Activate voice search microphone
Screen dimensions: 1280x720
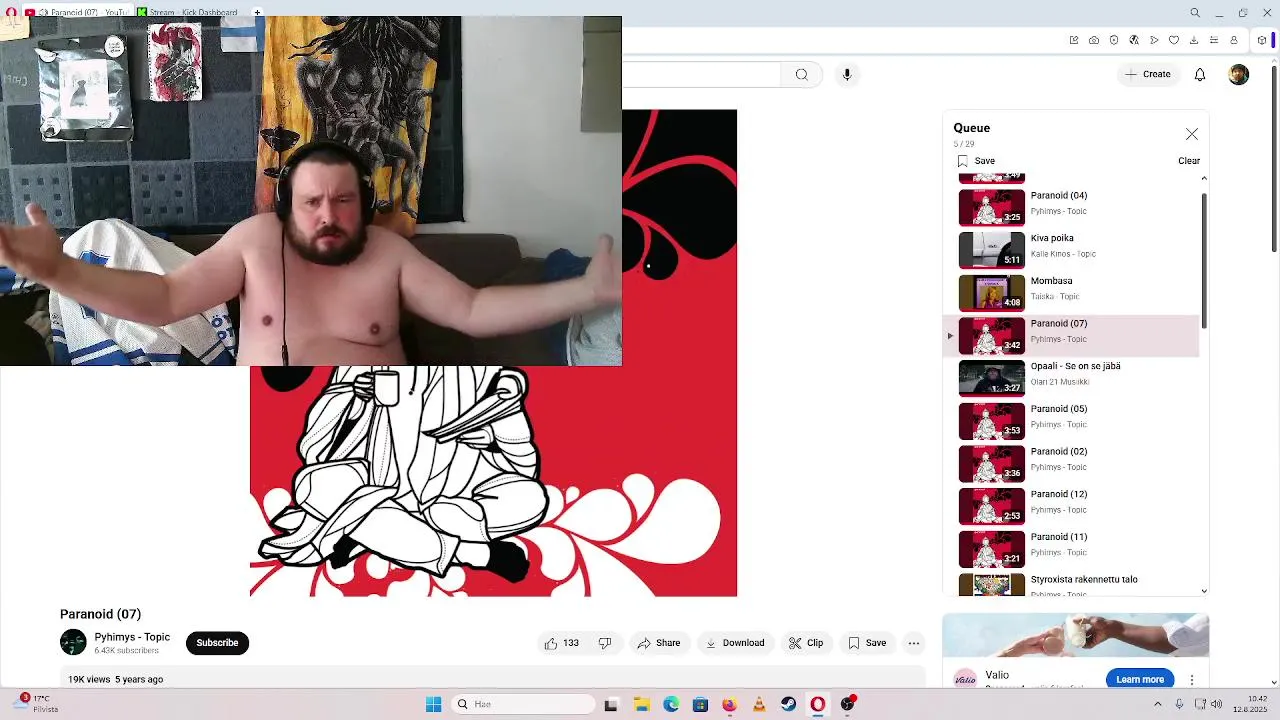(847, 74)
